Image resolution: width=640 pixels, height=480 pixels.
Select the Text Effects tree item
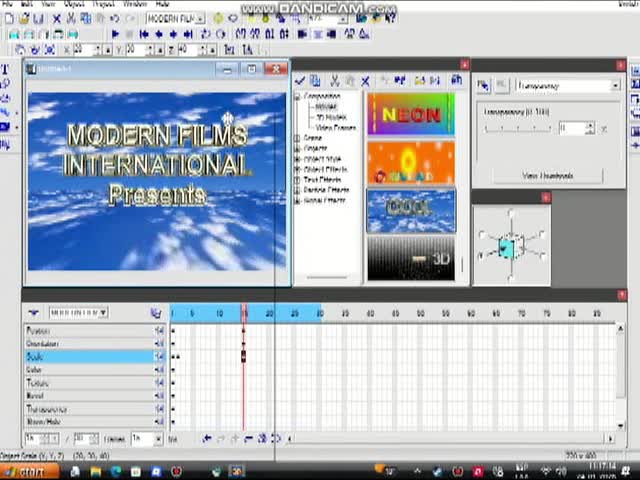[x=323, y=180]
